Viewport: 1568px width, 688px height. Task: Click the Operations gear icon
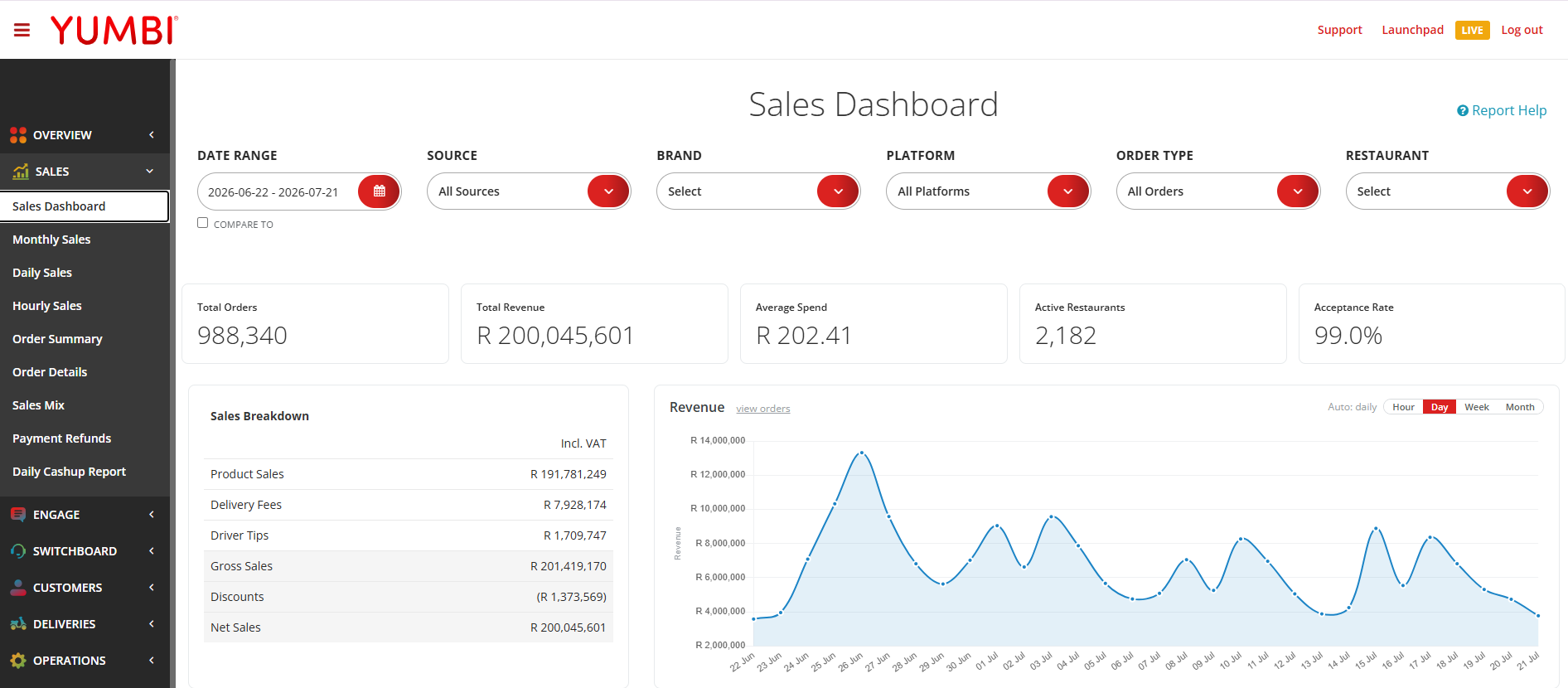coord(18,661)
